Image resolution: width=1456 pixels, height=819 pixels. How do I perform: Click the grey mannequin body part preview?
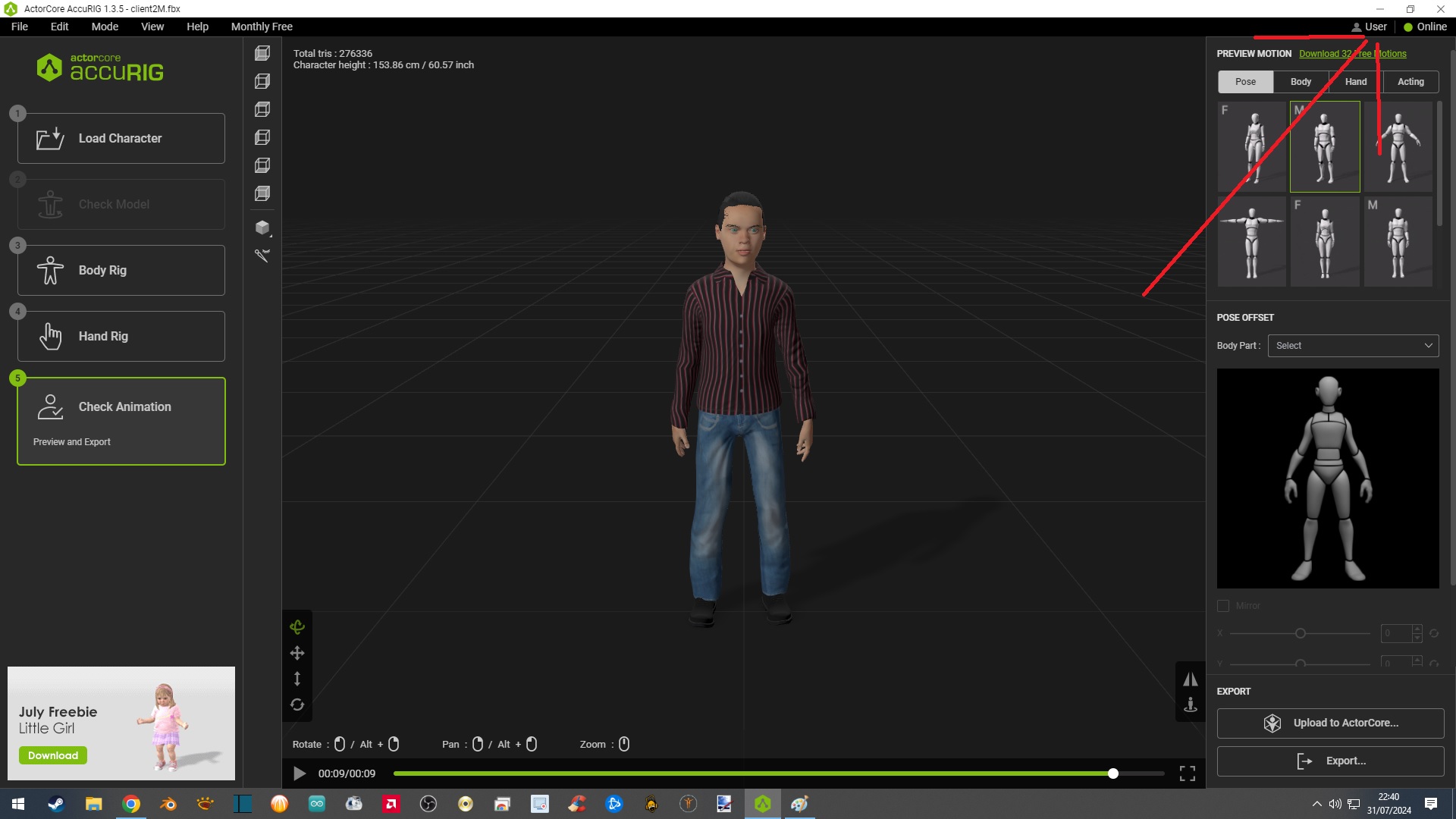[1328, 479]
